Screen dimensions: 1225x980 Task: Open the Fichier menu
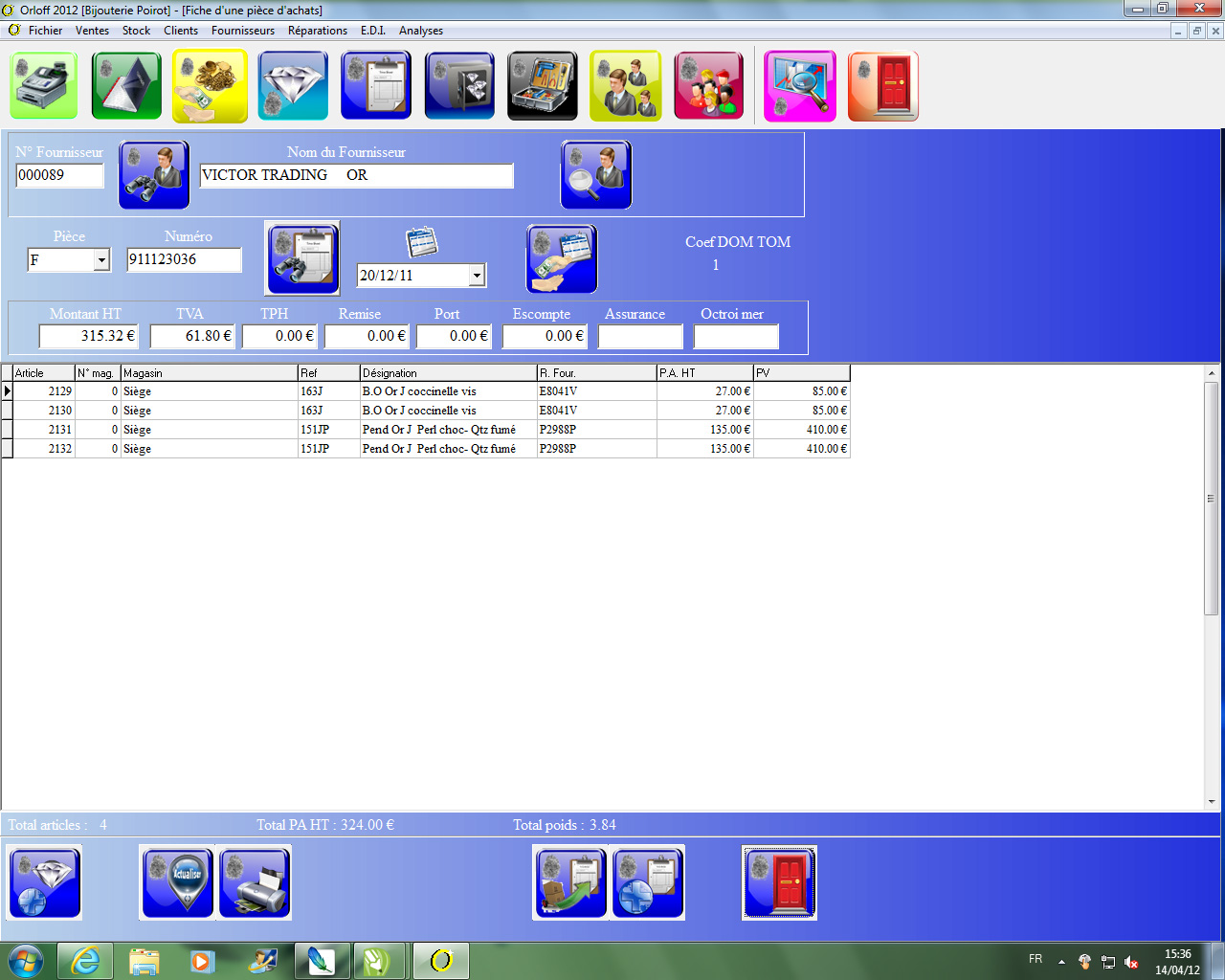point(45,31)
